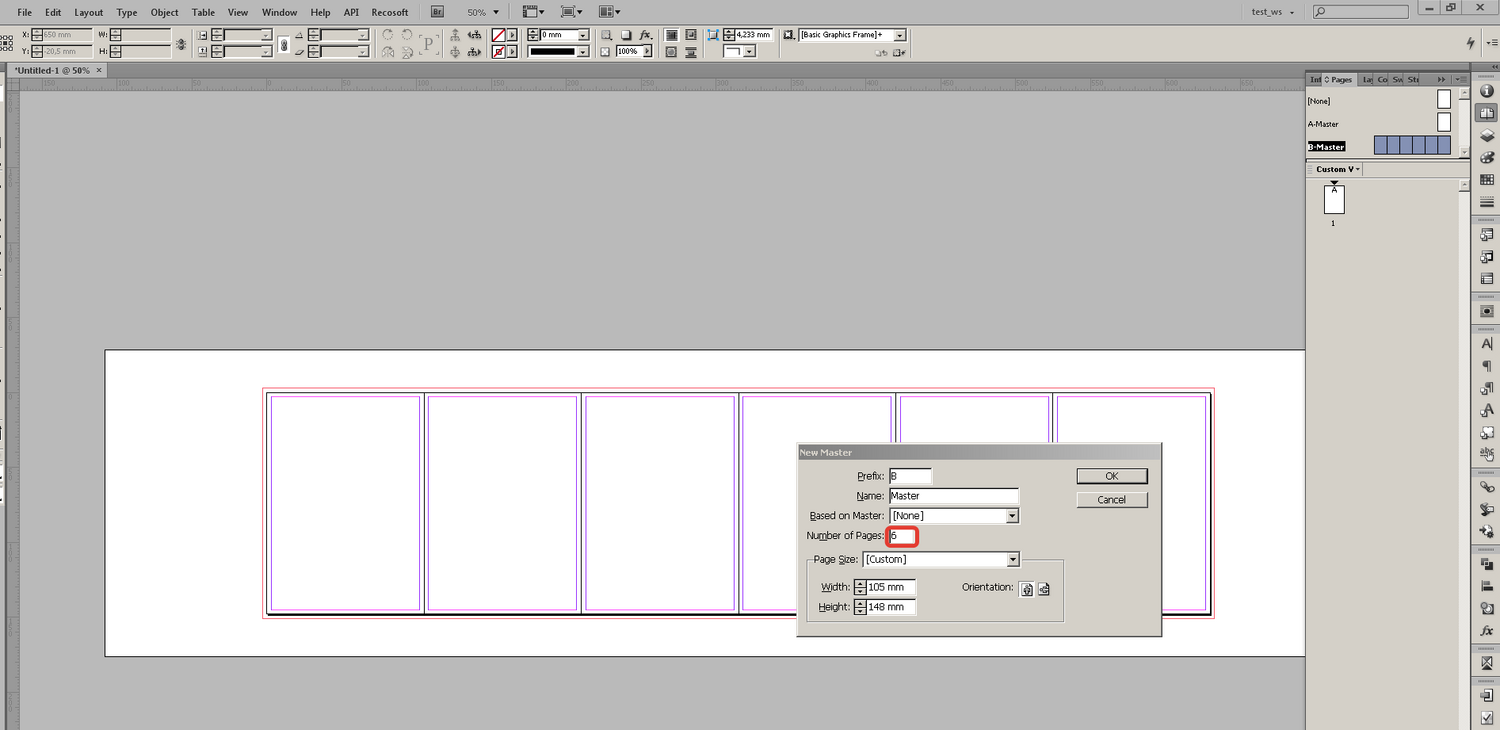Click the Stroke panel icon in dock
This screenshot has height=730, width=1500.
[x=1486, y=202]
